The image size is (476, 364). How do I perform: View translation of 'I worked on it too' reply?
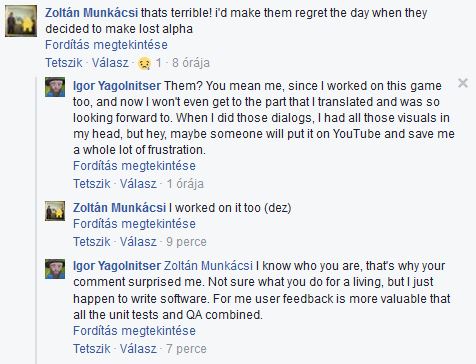(x=134, y=224)
